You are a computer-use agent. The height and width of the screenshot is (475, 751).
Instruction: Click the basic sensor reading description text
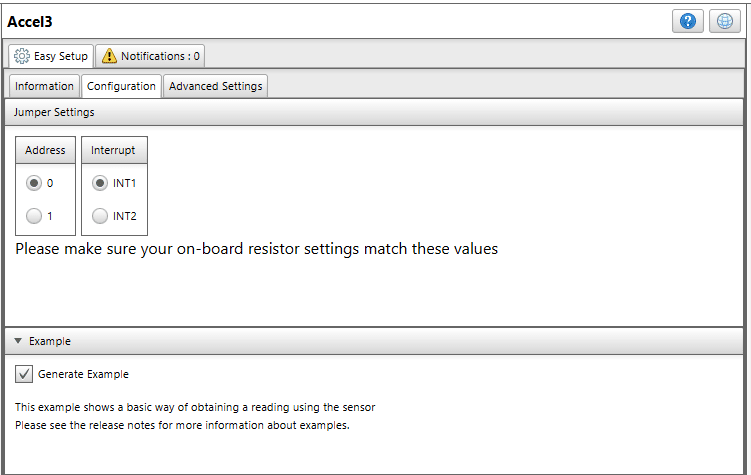[x=194, y=407]
